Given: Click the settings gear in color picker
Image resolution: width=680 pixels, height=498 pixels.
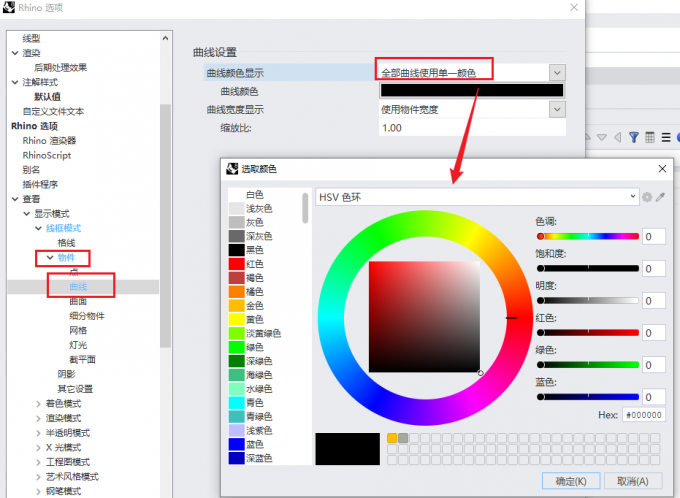Looking at the screenshot, I should pos(647,197).
